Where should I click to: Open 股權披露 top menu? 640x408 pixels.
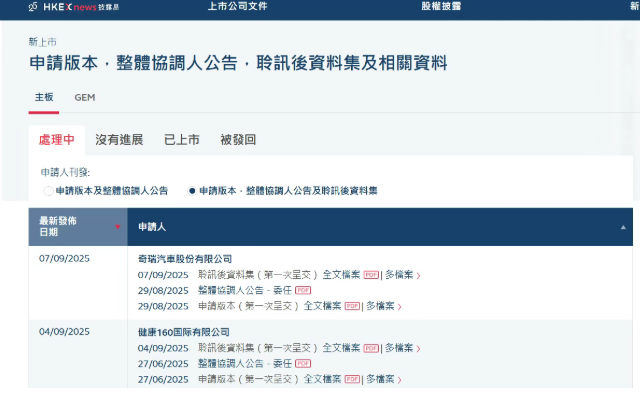click(441, 6)
